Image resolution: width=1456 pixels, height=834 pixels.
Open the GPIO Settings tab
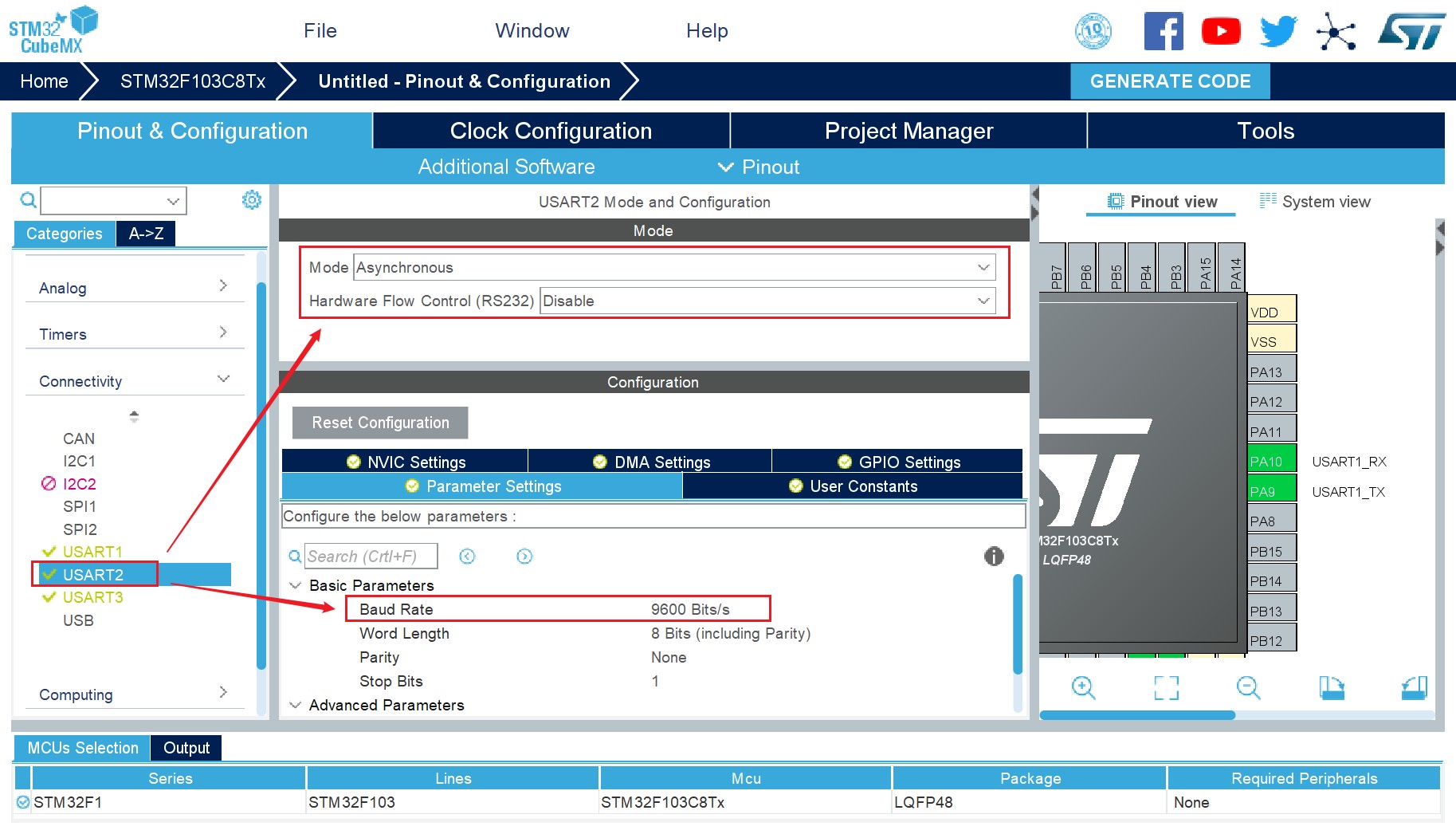[898, 462]
